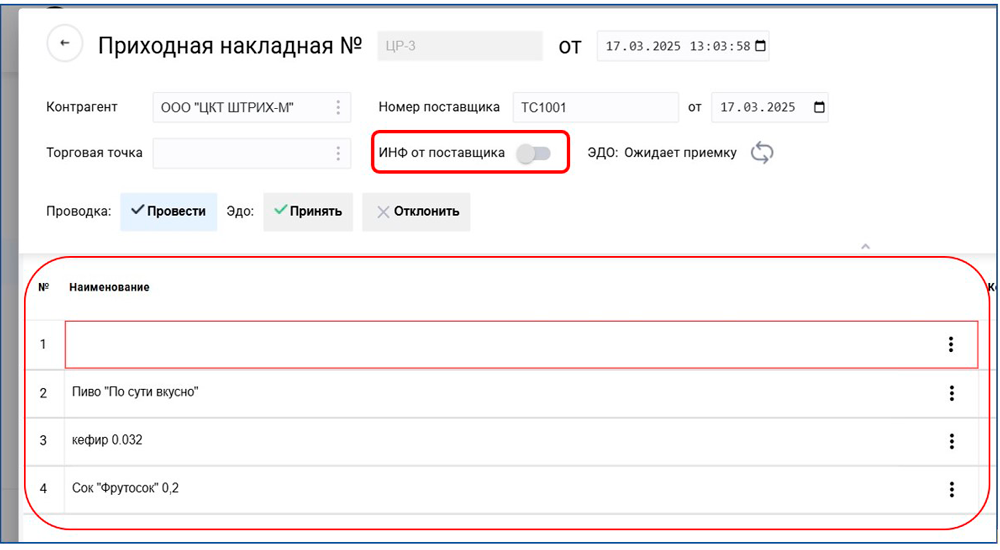1000x550 pixels.
Task: Open the Контрагент field options menu
Action: (338, 108)
